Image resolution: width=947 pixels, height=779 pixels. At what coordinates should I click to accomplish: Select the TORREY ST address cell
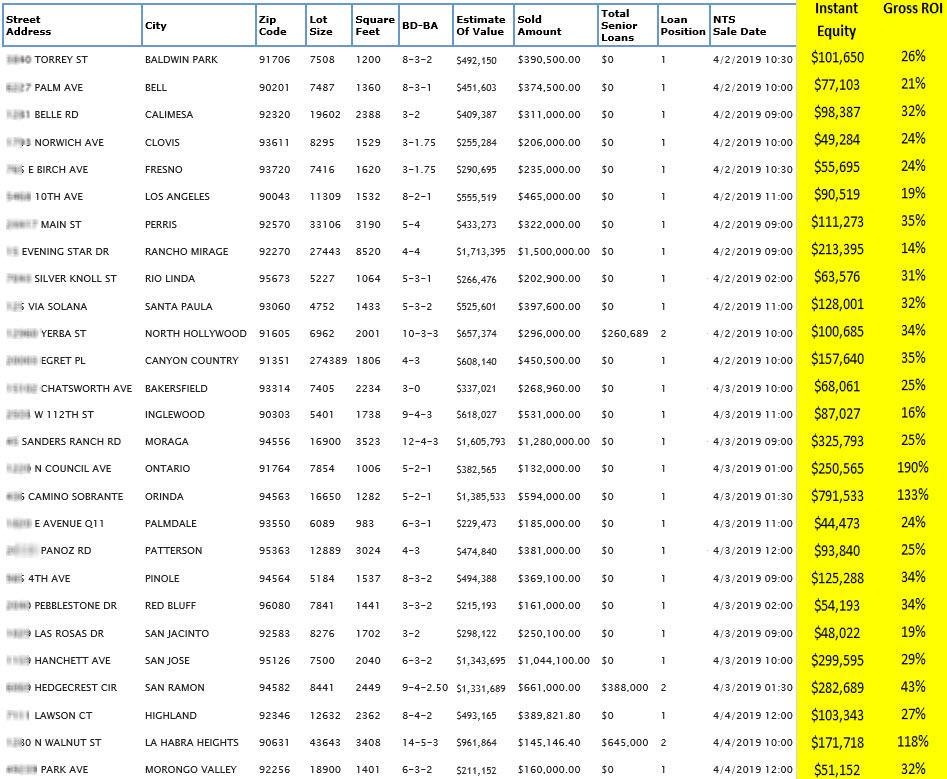(x=47, y=60)
